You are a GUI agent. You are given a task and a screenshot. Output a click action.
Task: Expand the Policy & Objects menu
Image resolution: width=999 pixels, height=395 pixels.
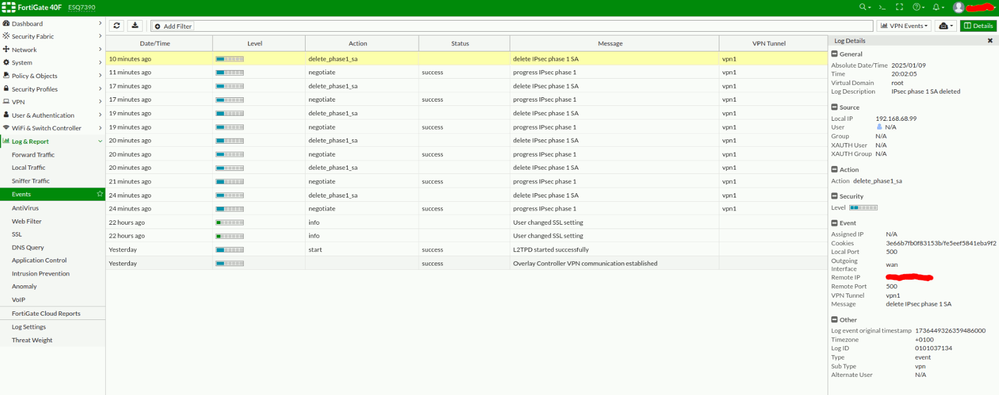tap(52, 76)
